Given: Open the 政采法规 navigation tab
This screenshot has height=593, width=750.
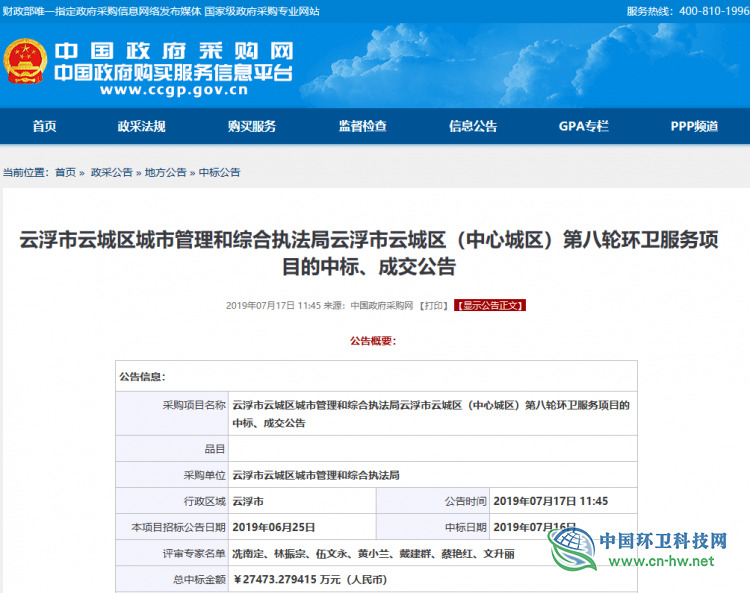Looking at the screenshot, I should 142,126.
